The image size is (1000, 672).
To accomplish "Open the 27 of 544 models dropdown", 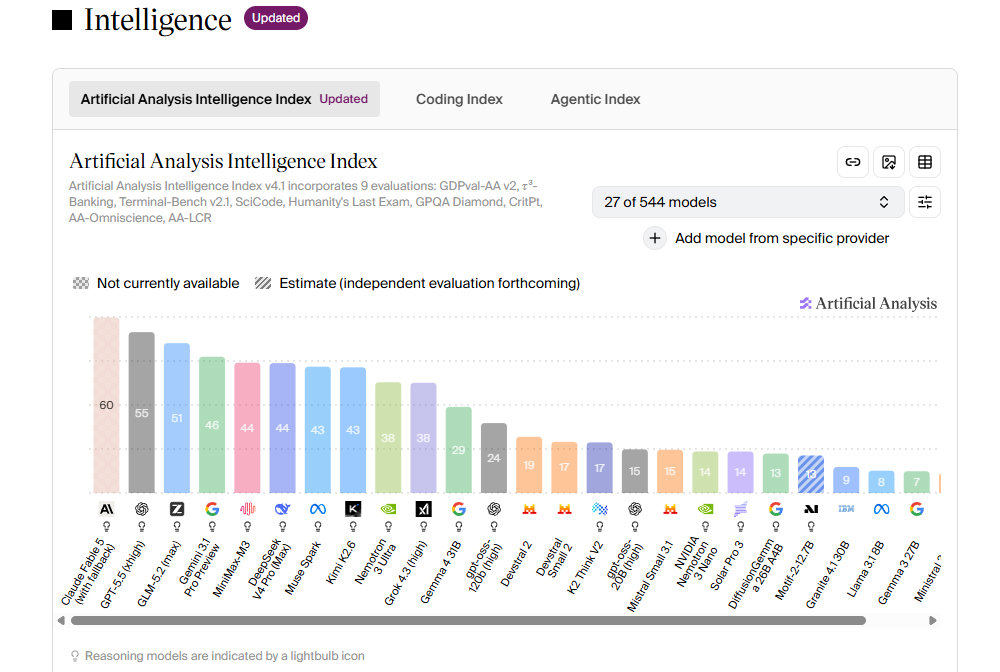I will (748, 202).
